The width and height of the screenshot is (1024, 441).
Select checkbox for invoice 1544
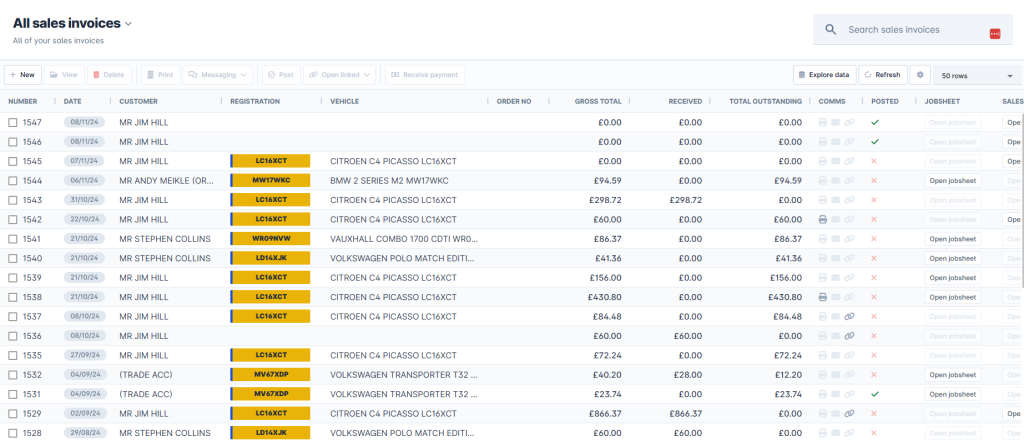point(13,180)
